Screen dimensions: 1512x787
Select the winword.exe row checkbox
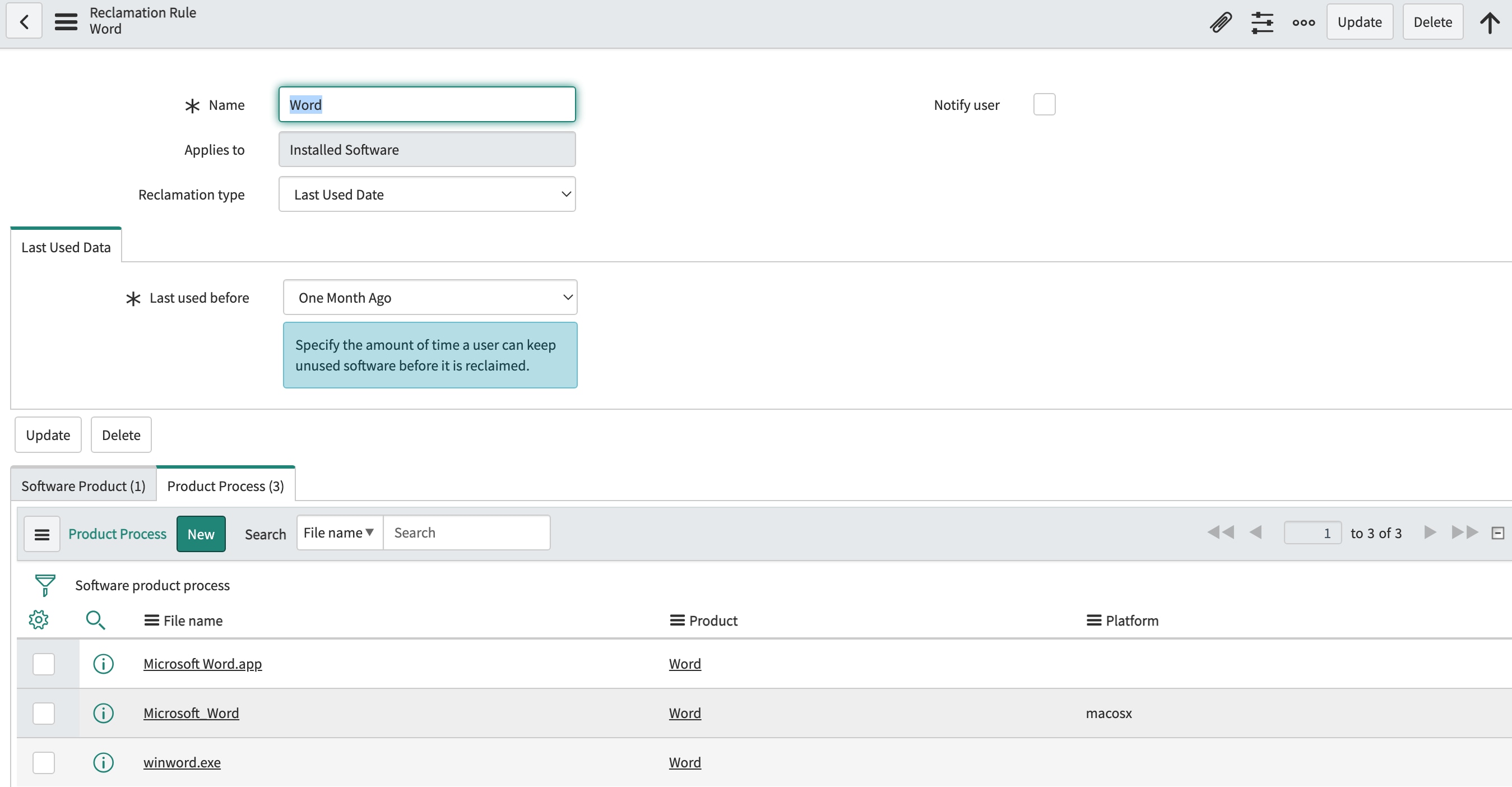click(x=44, y=762)
